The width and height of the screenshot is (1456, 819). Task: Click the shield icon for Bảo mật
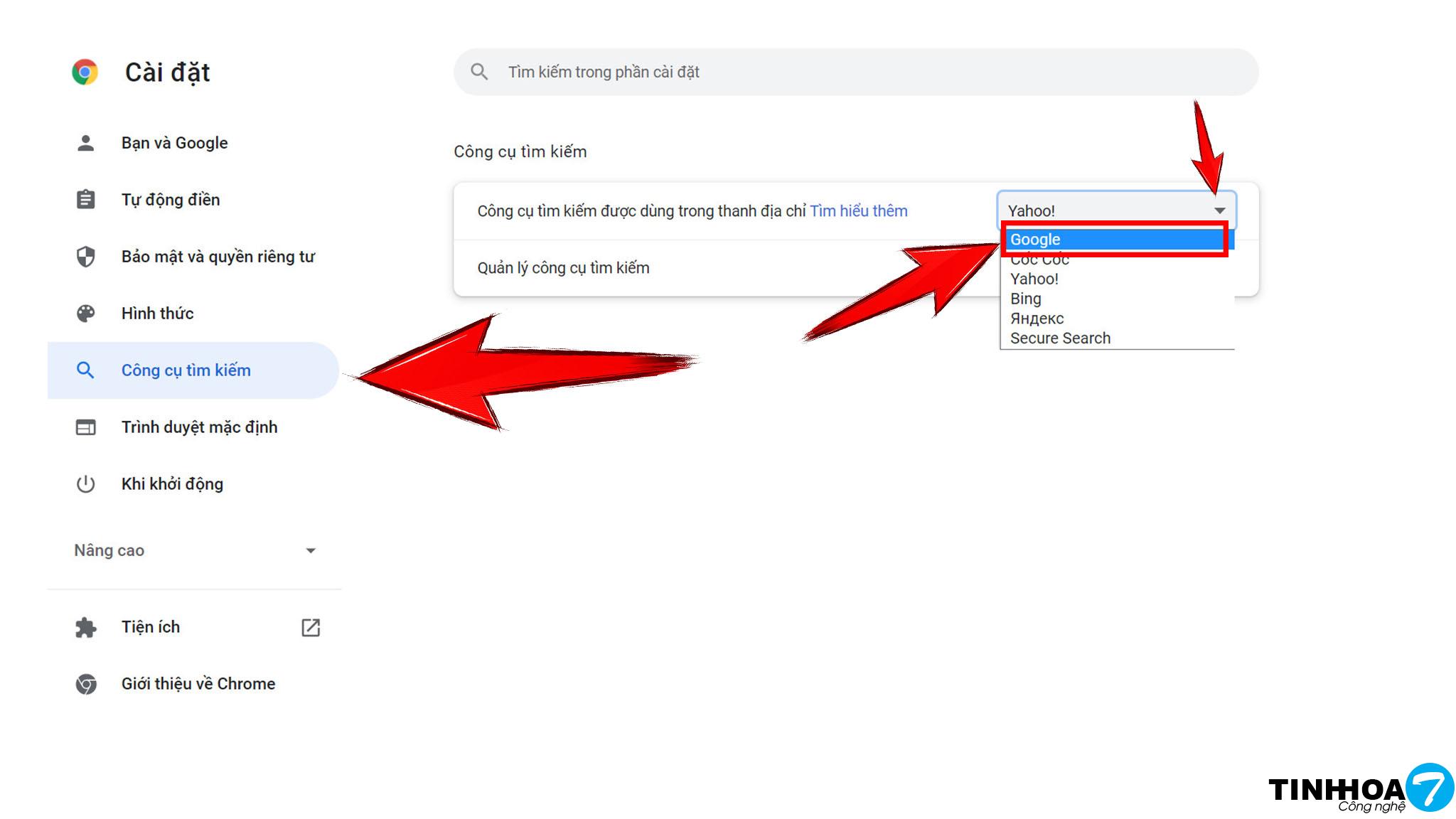85,256
